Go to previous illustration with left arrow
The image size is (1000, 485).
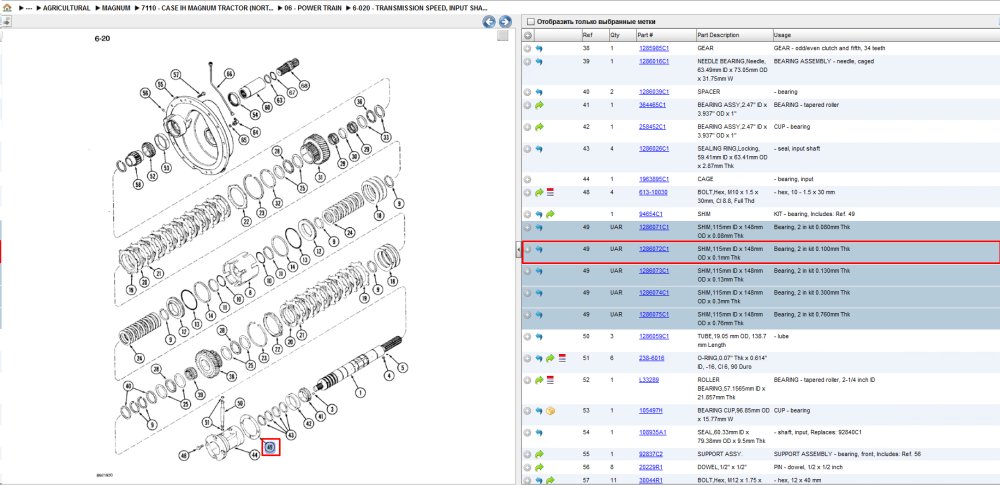point(489,22)
